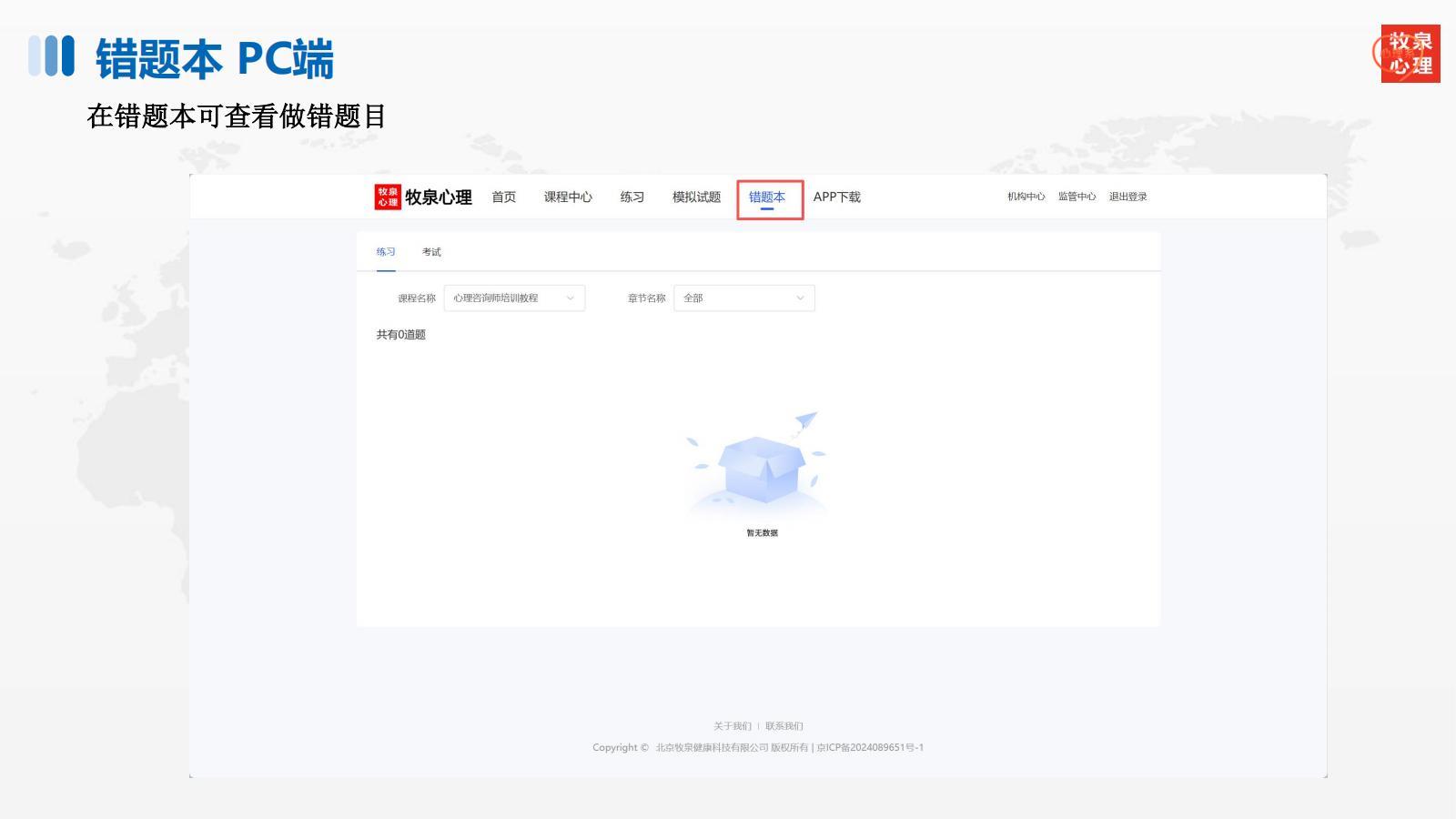This screenshot has height=819, width=1456.
Task: Select the 练习 tab under the navbar
Action: click(x=386, y=252)
